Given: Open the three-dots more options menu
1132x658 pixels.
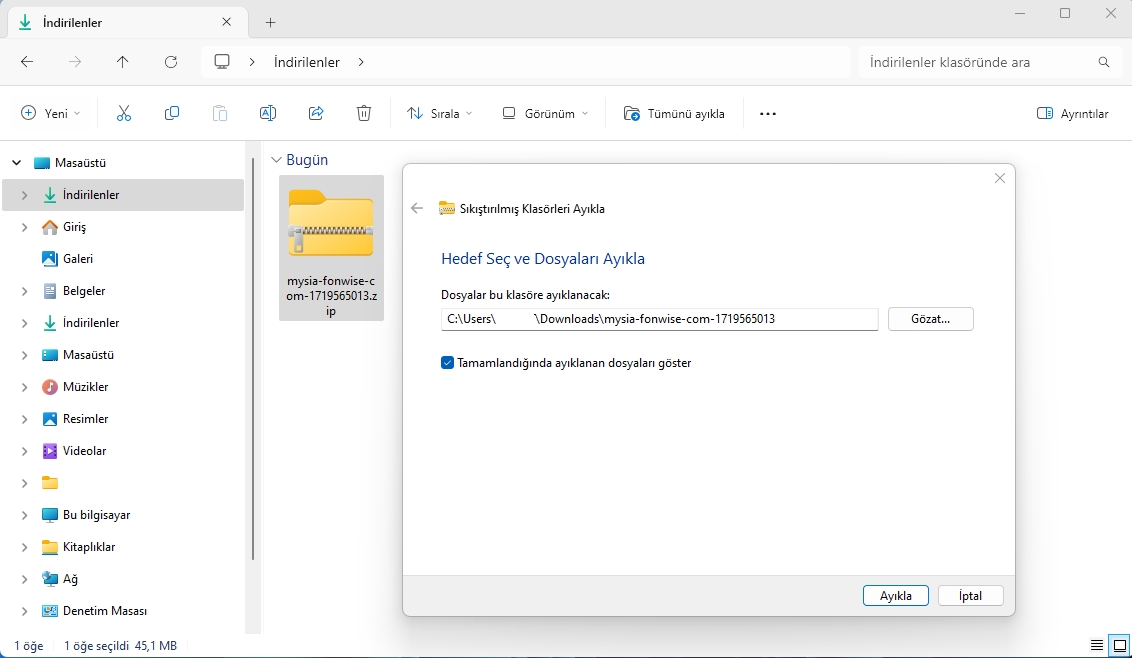Looking at the screenshot, I should (768, 113).
